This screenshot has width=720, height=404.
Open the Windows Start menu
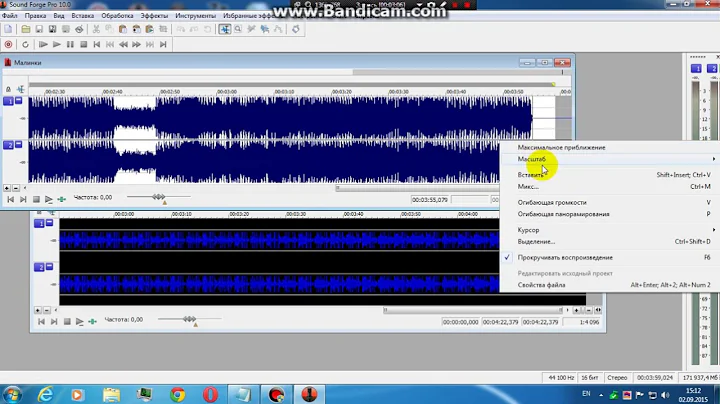tap(12, 394)
